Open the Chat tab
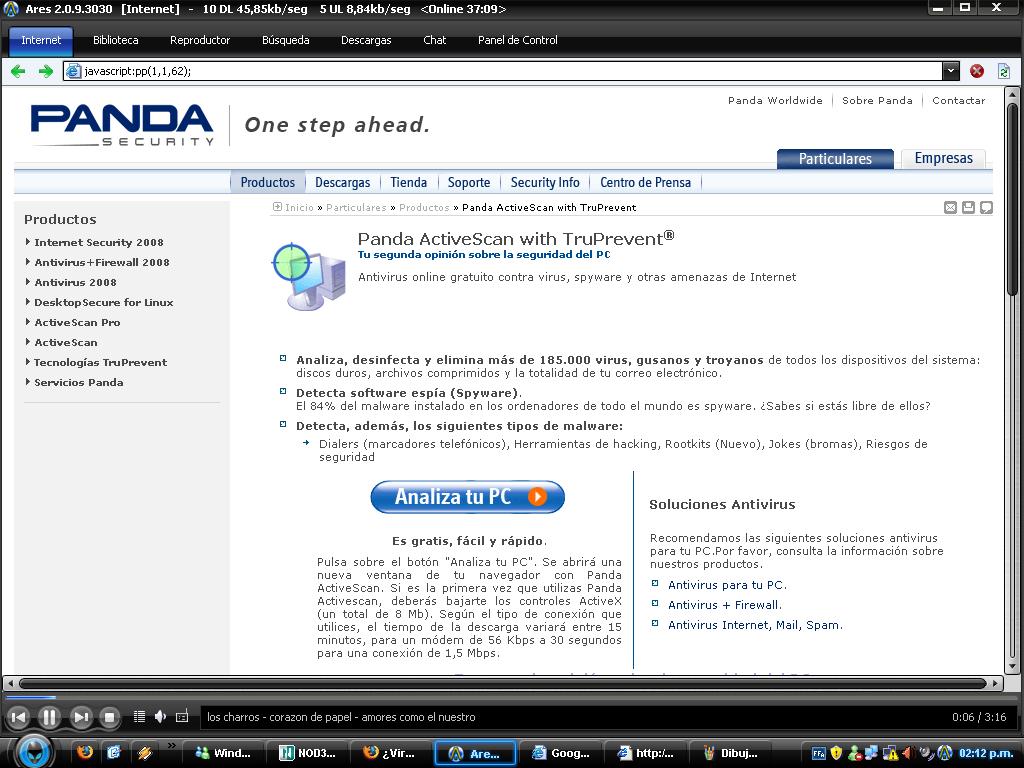 434,40
